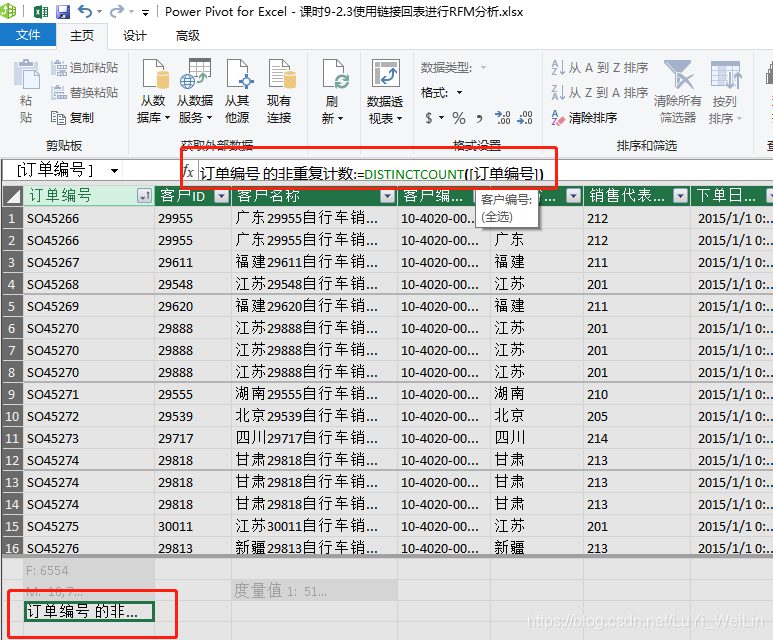Click the Undo arrow icon
The width and height of the screenshot is (773, 640).
85,11
